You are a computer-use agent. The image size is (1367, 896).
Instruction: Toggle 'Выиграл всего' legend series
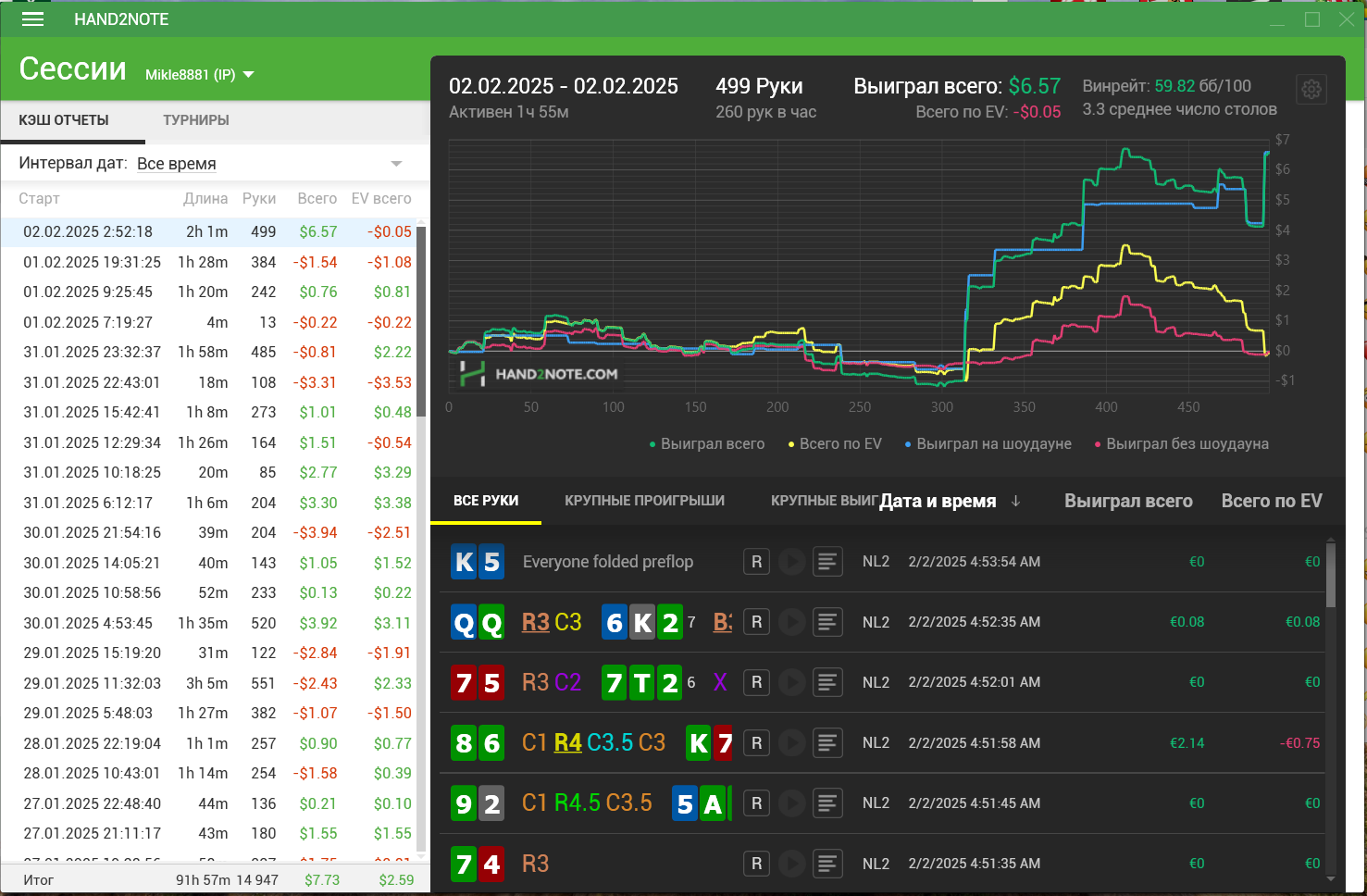pos(708,444)
